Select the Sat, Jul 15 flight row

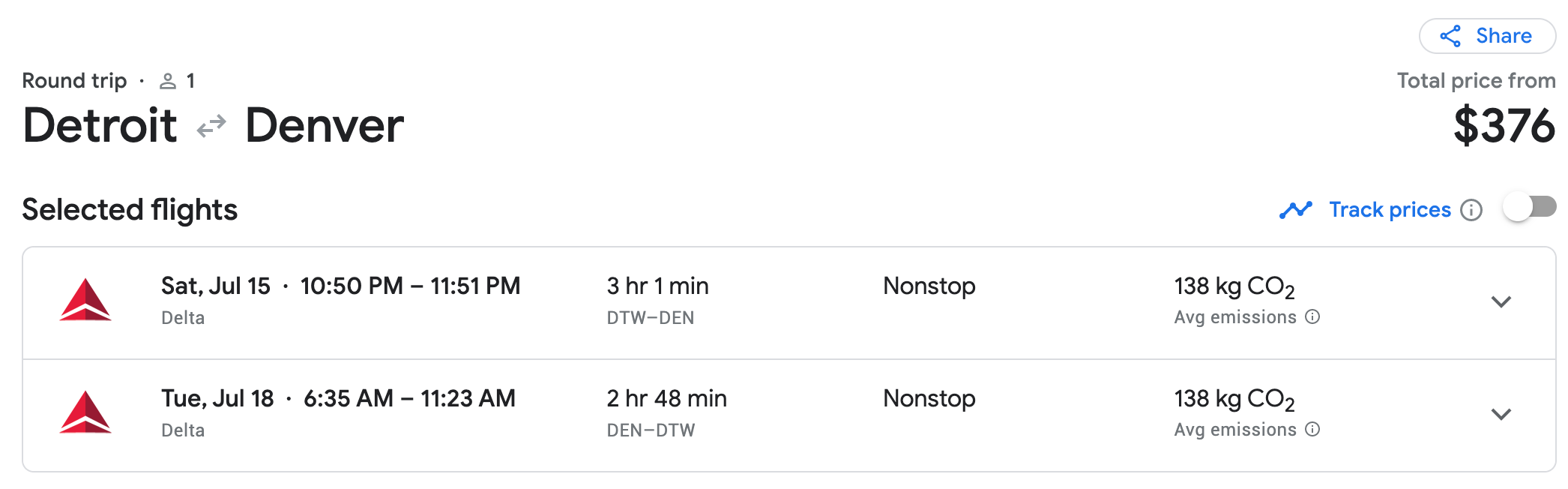click(789, 303)
